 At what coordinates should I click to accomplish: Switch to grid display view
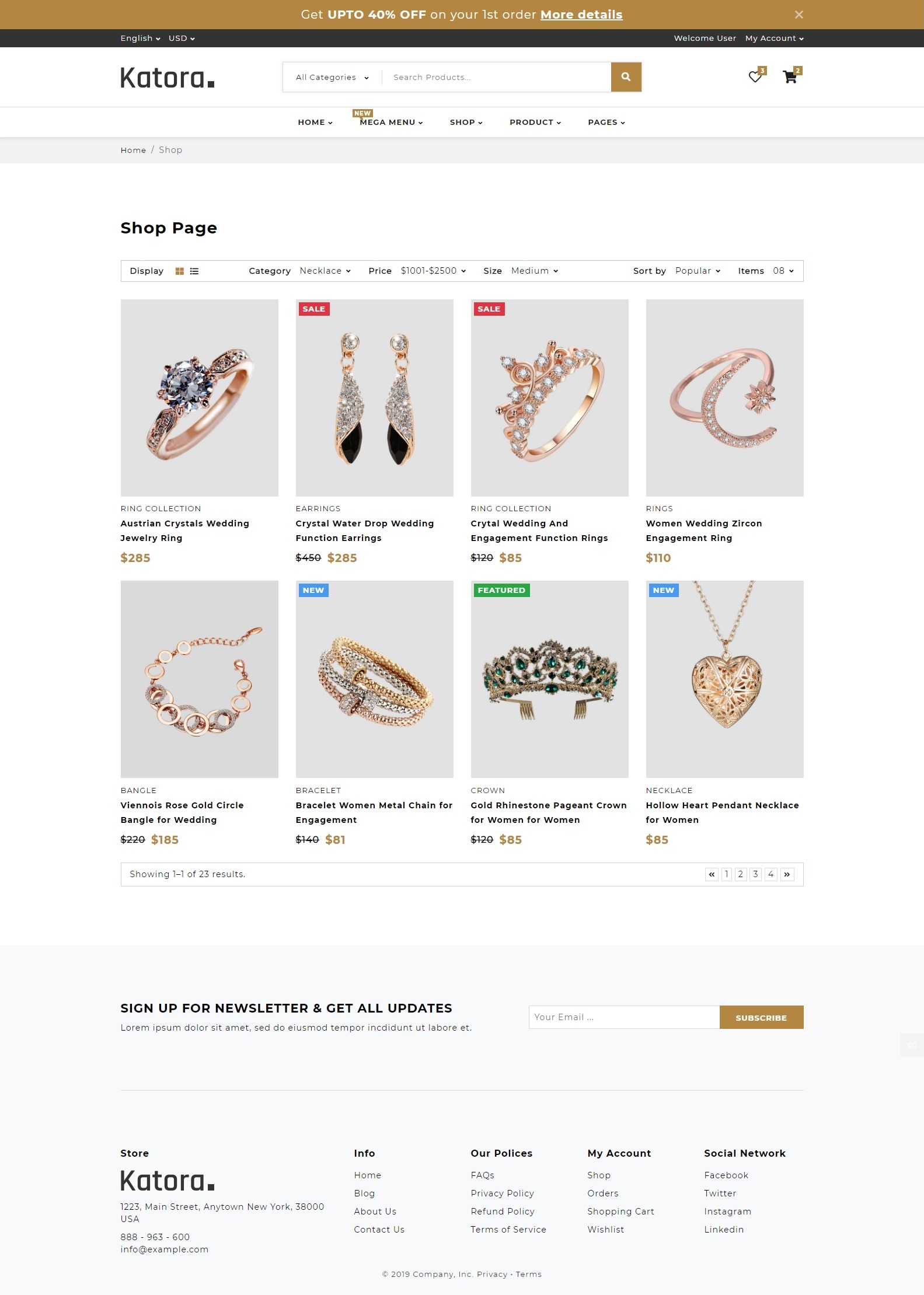[x=180, y=271]
